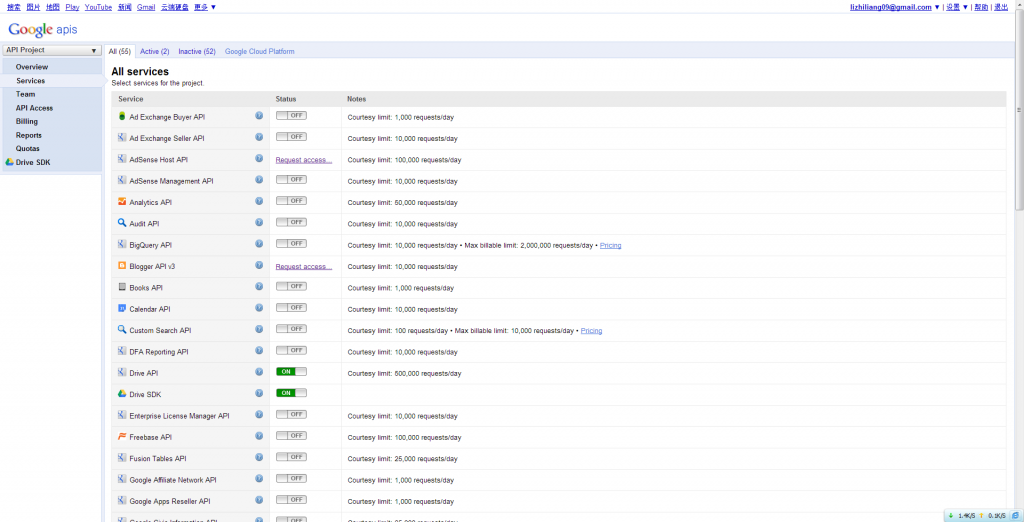
Task: Switch to the Active (2) tab
Action: 155,52
